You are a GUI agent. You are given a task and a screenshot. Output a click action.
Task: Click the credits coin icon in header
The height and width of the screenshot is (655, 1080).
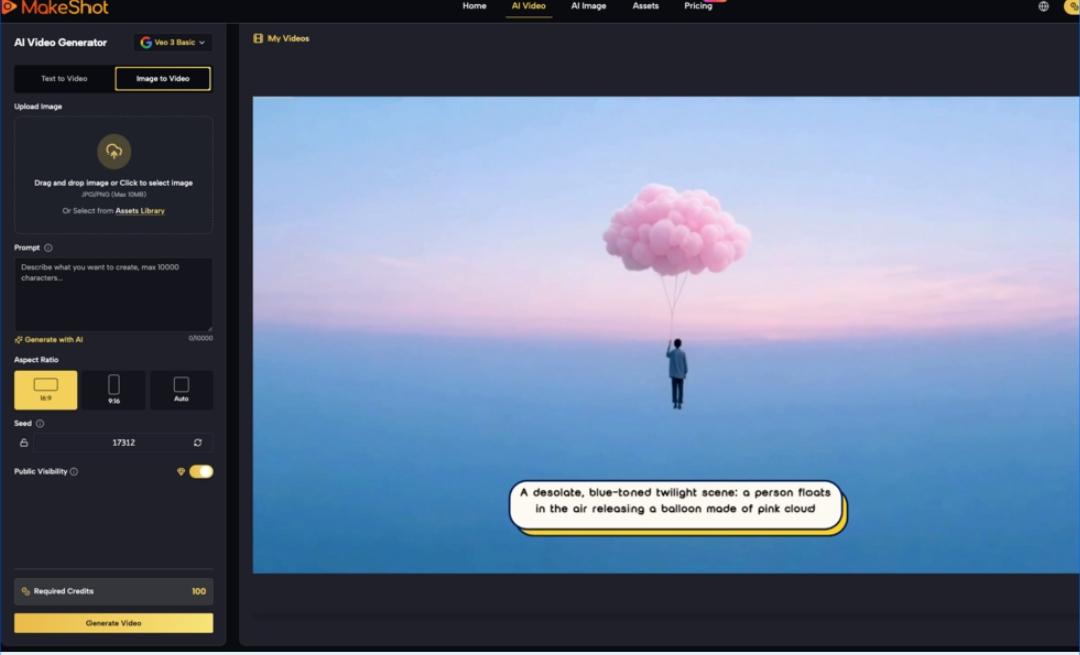point(1071,7)
